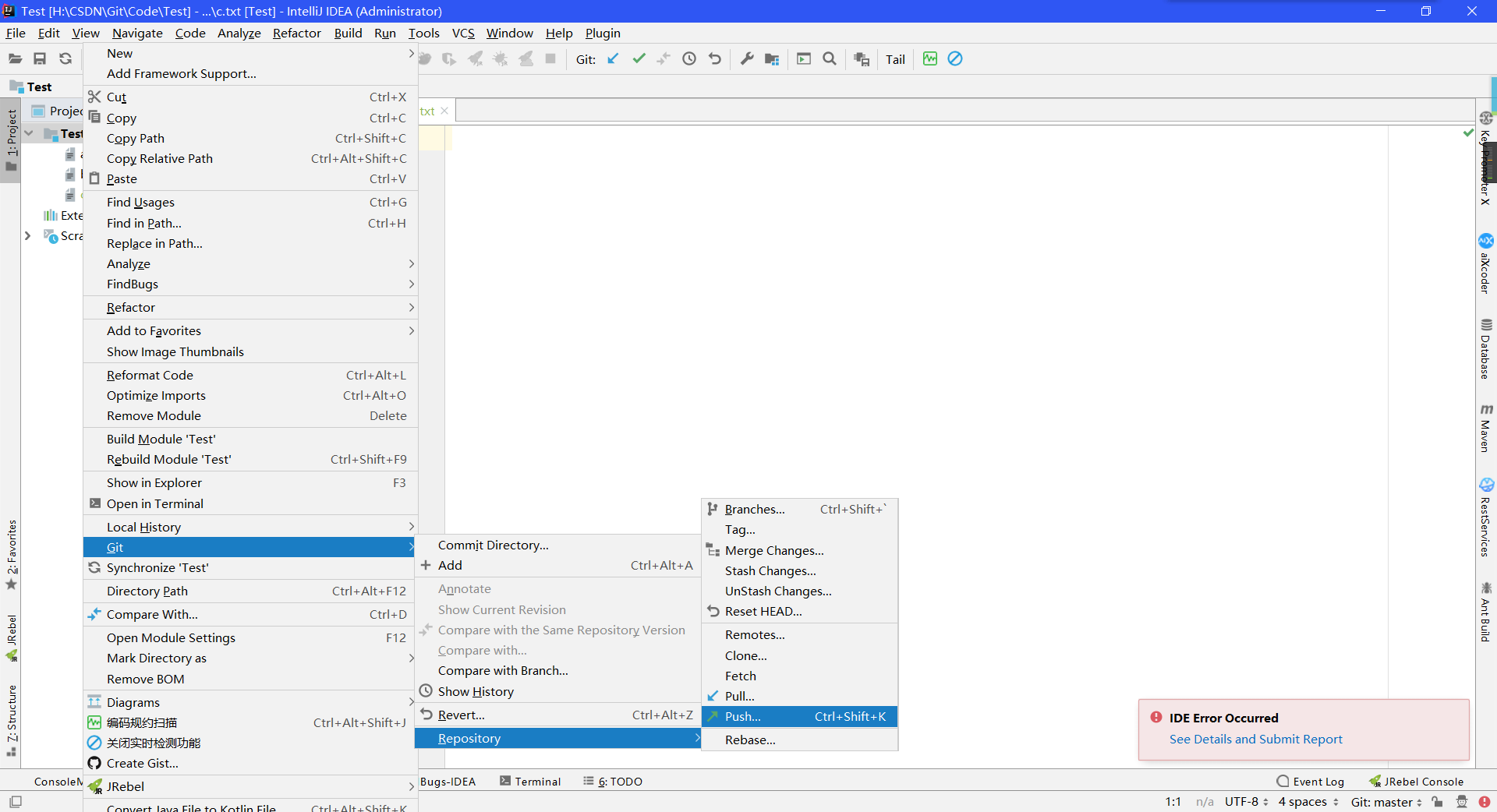Screen dimensions: 1497x812
Task: Select Push... in Repository submenu
Action: tap(799, 716)
